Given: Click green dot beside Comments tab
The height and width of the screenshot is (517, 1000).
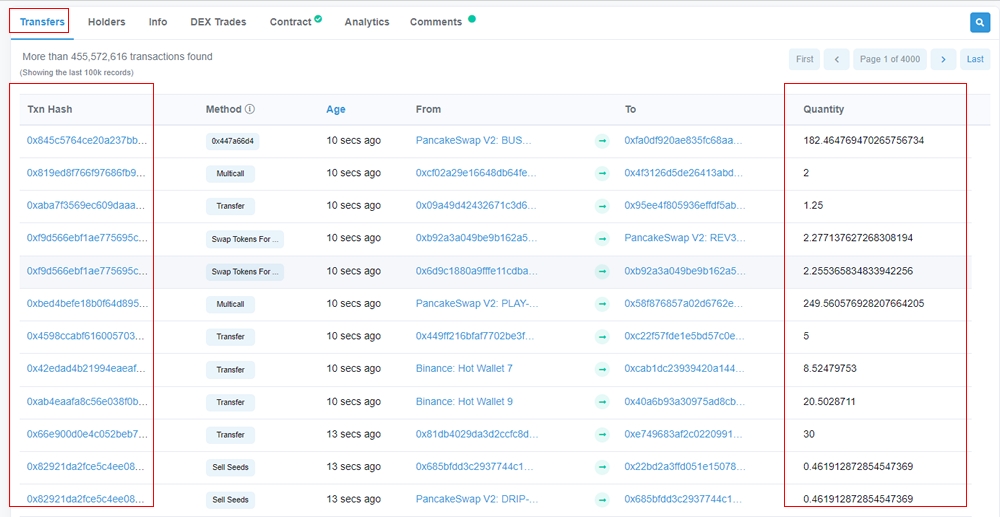Looking at the screenshot, I should pos(472,19).
